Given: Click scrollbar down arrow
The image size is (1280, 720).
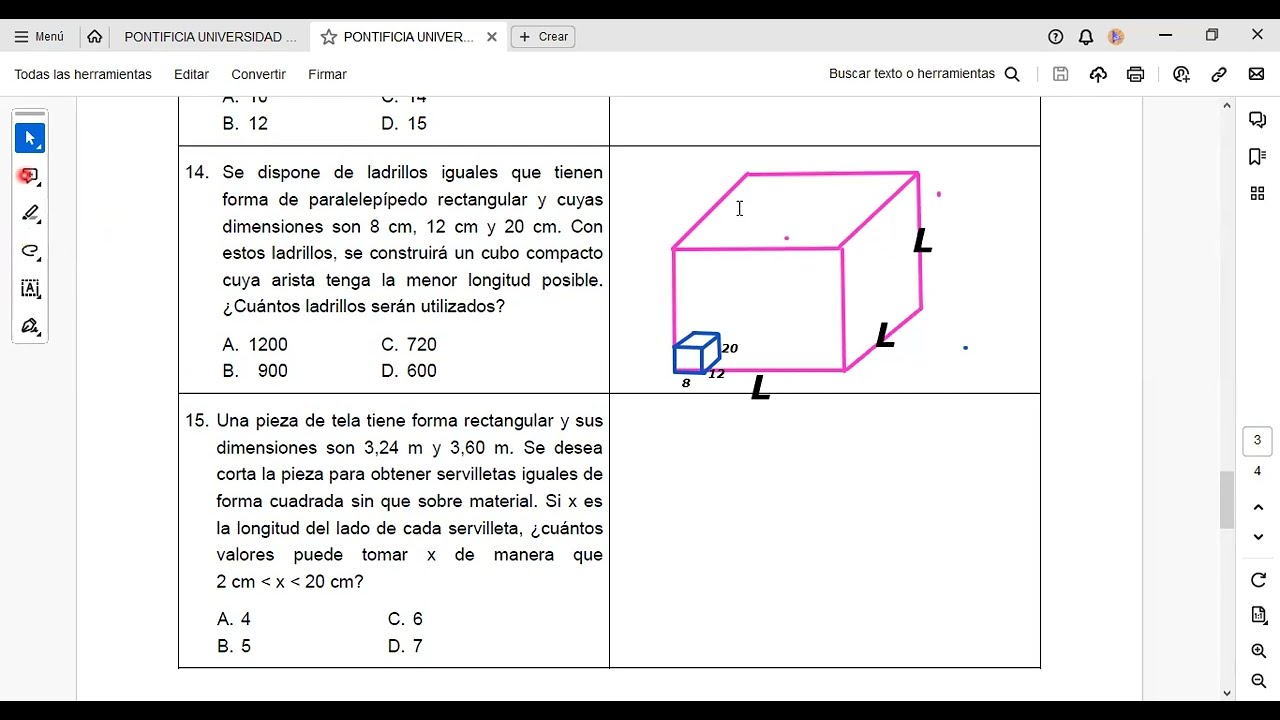Looking at the screenshot, I should tap(1227, 693).
